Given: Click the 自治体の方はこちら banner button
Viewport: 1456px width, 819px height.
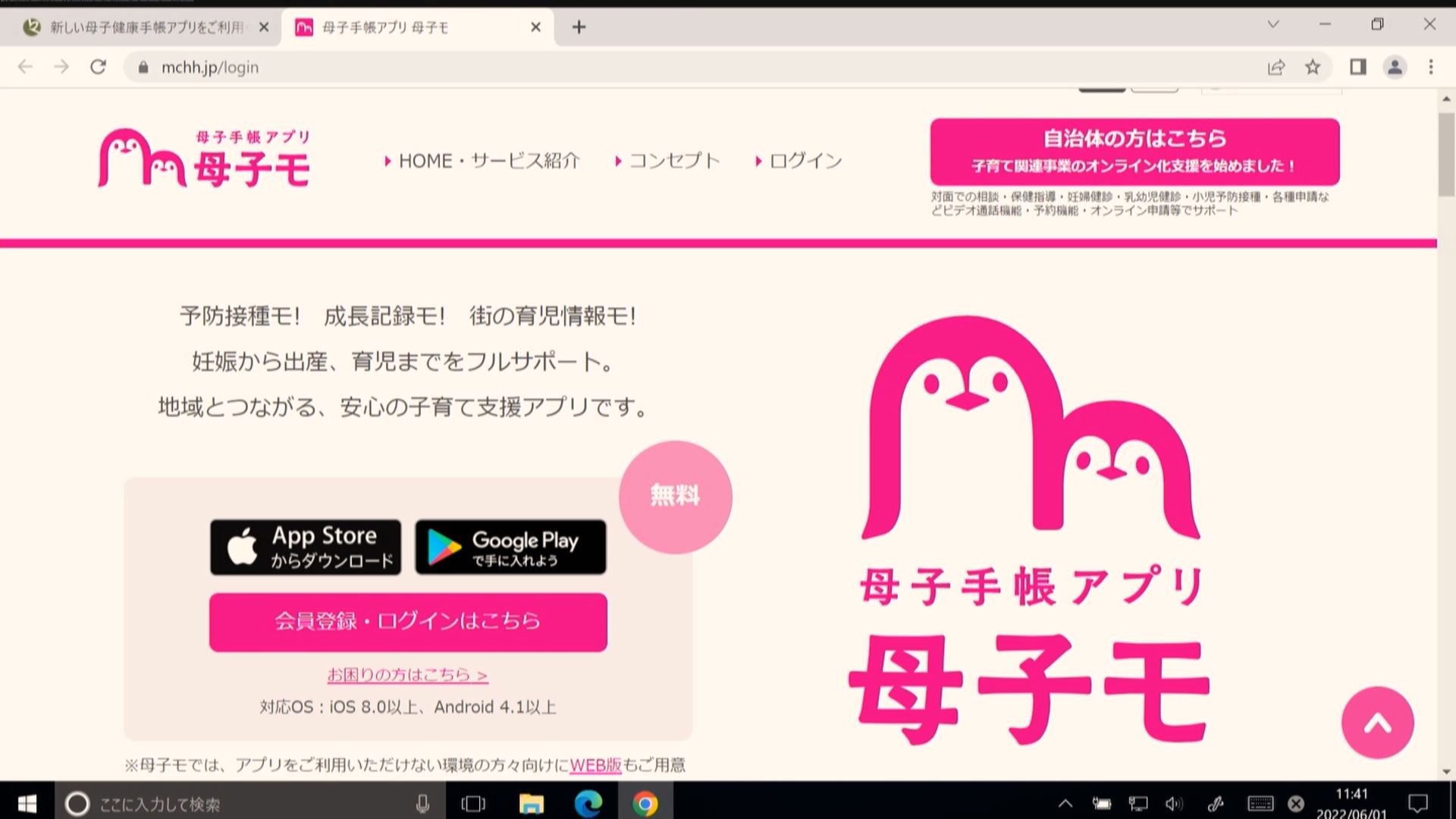Looking at the screenshot, I should coord(1134,152).
